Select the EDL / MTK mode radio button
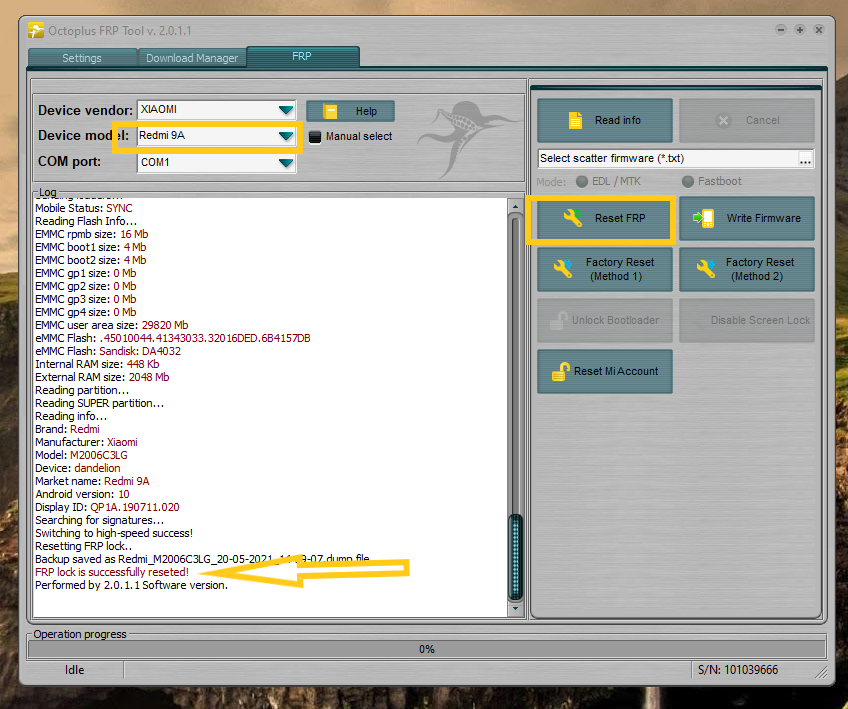848x709 pixels. (x=582, y=181)
